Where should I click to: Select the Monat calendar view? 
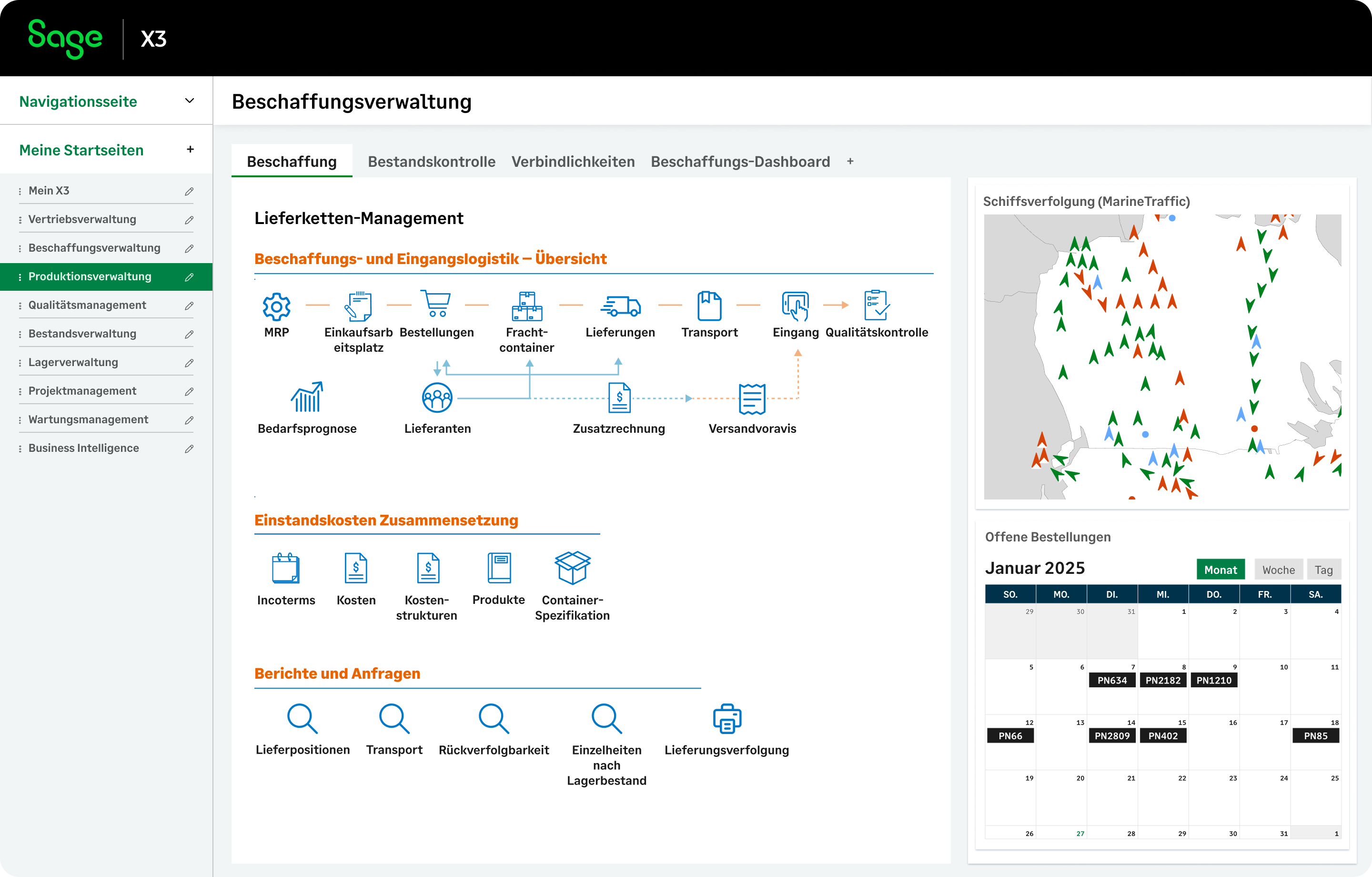pos(1220,570)
